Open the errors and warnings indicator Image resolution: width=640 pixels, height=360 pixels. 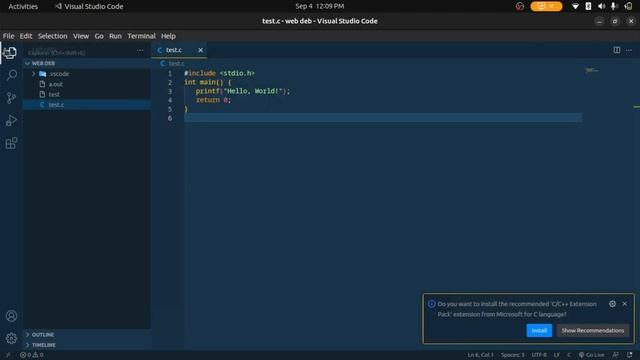coord(32,355)
